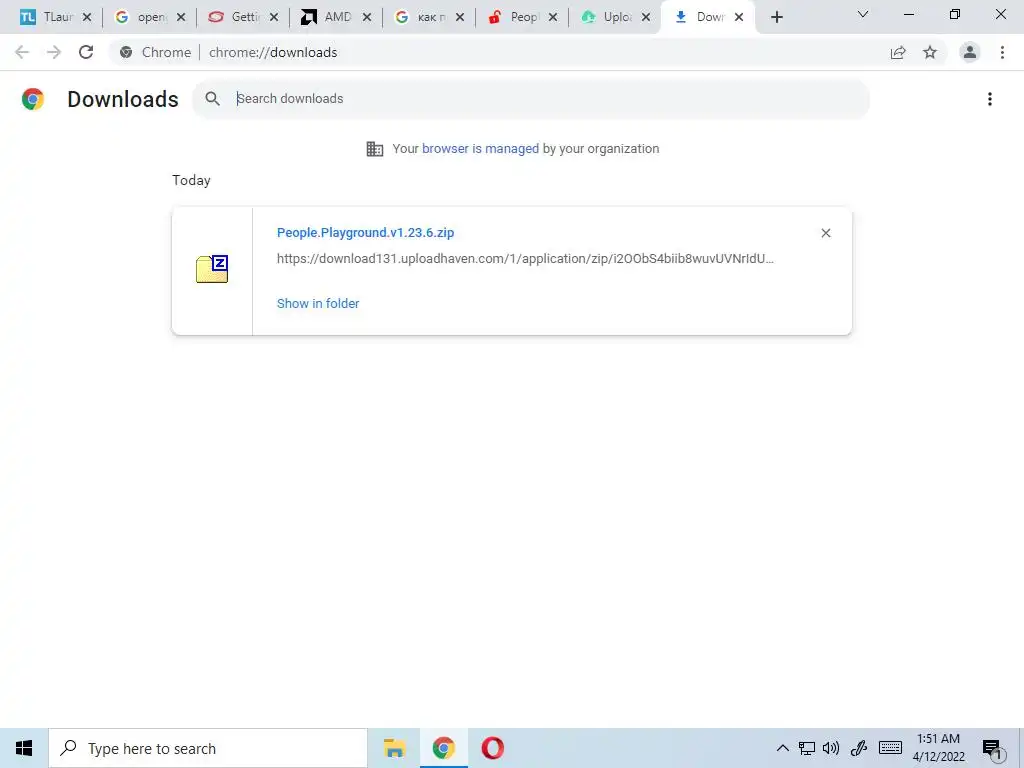The width and height of the screenshot is (1024, 768).
Task: Open the touch keyboard icon
Action: [x=890, y=748]
